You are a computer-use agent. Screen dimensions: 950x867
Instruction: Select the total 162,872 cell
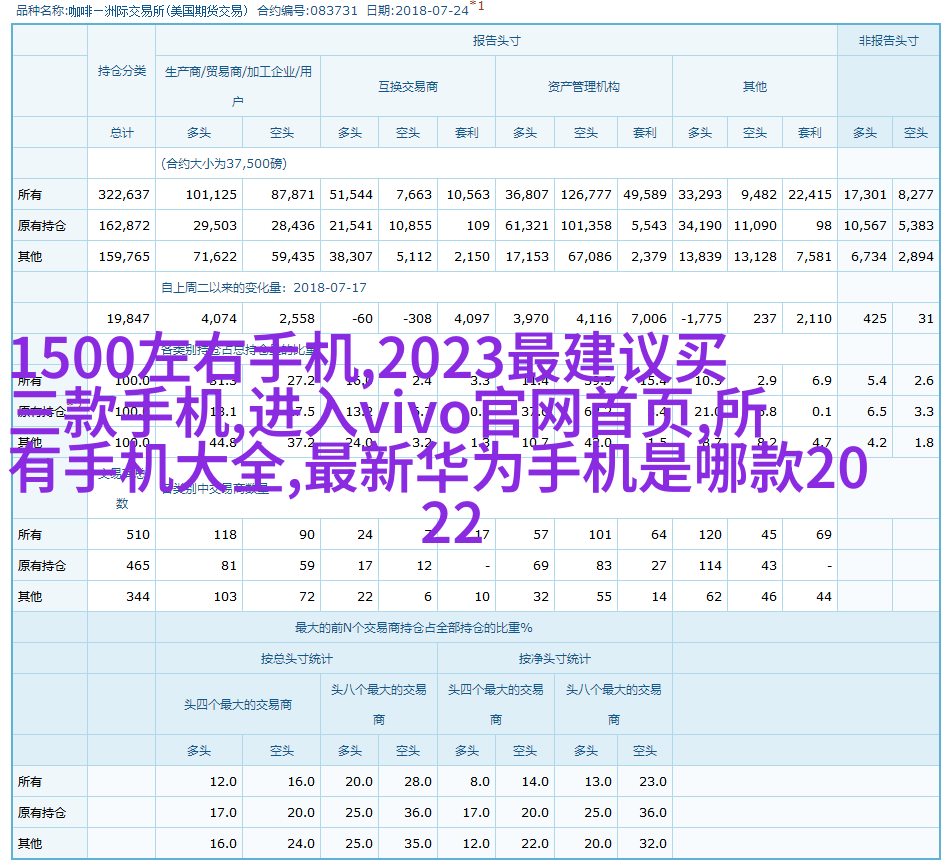[x=124, y=225]
